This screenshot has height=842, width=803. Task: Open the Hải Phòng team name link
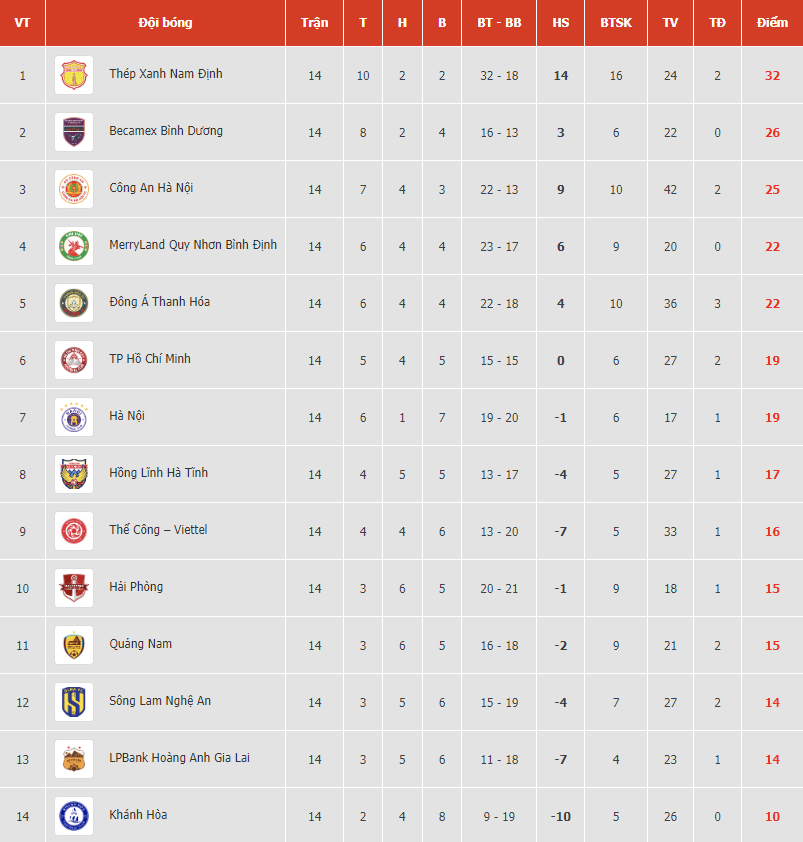(136, 587)
